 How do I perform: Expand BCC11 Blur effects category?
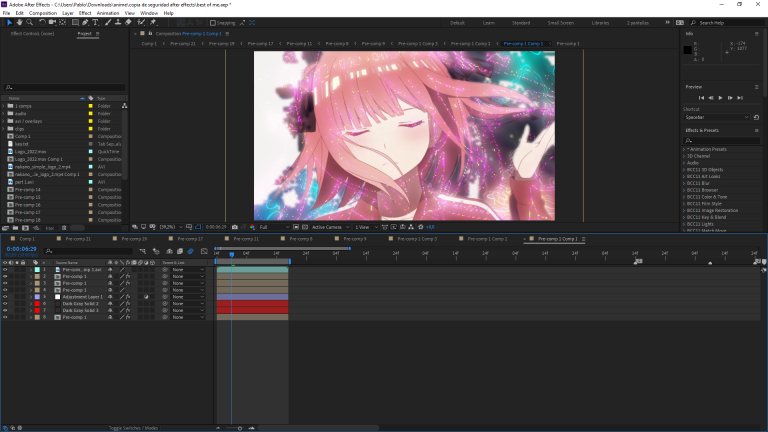pyautogui.click(x=684, y=183)
